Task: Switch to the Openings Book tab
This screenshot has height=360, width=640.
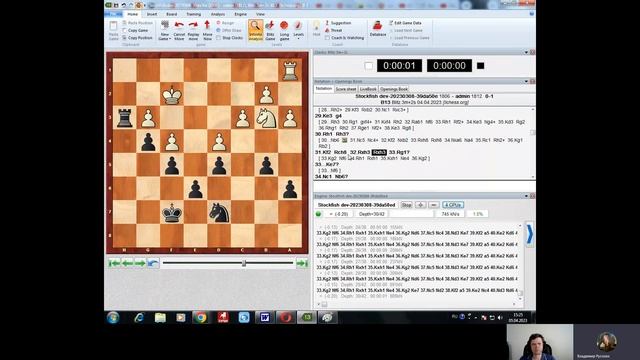Action: tap(393, 89)
